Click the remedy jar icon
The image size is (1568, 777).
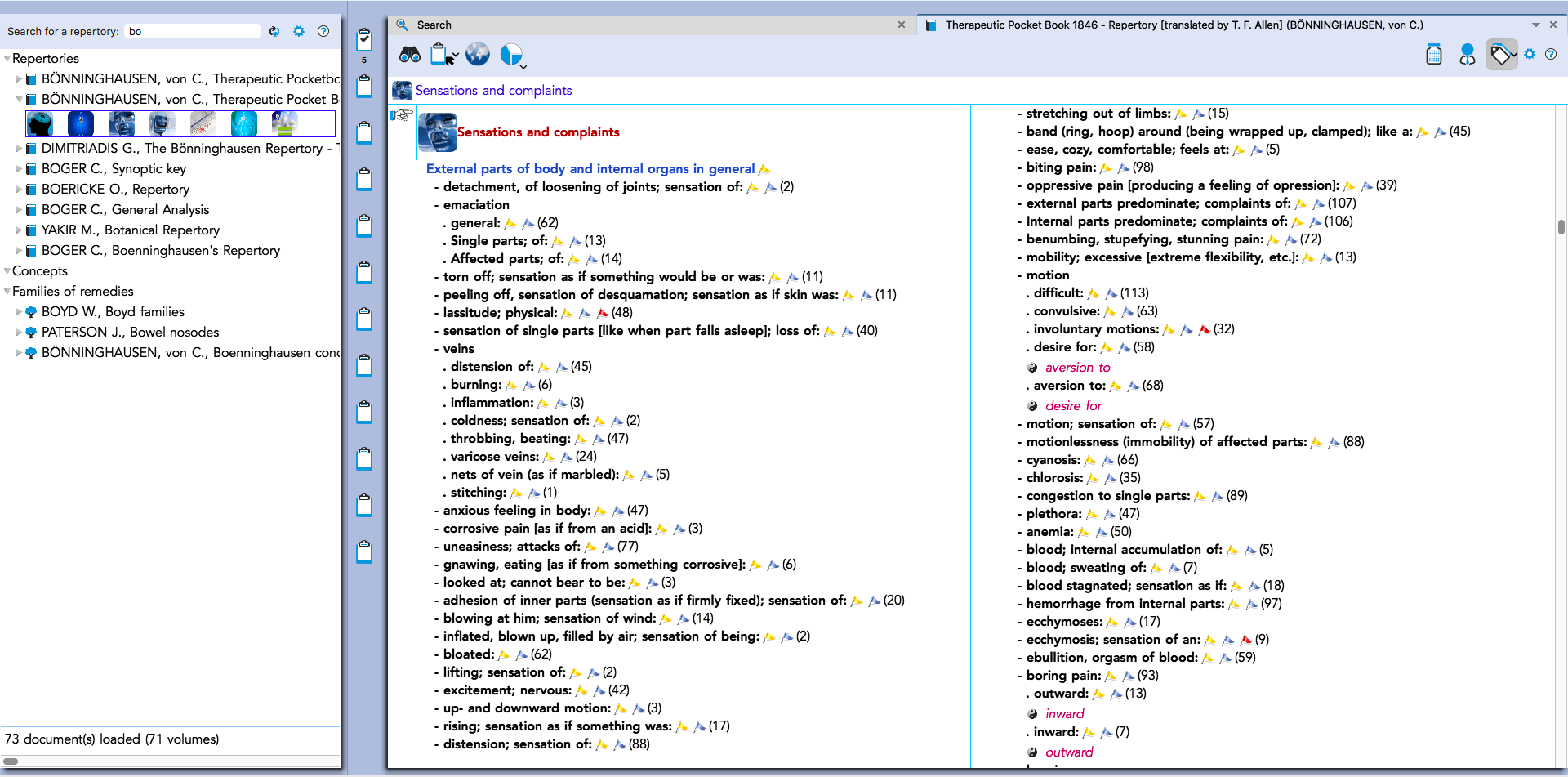click(x=1433, y=55)
